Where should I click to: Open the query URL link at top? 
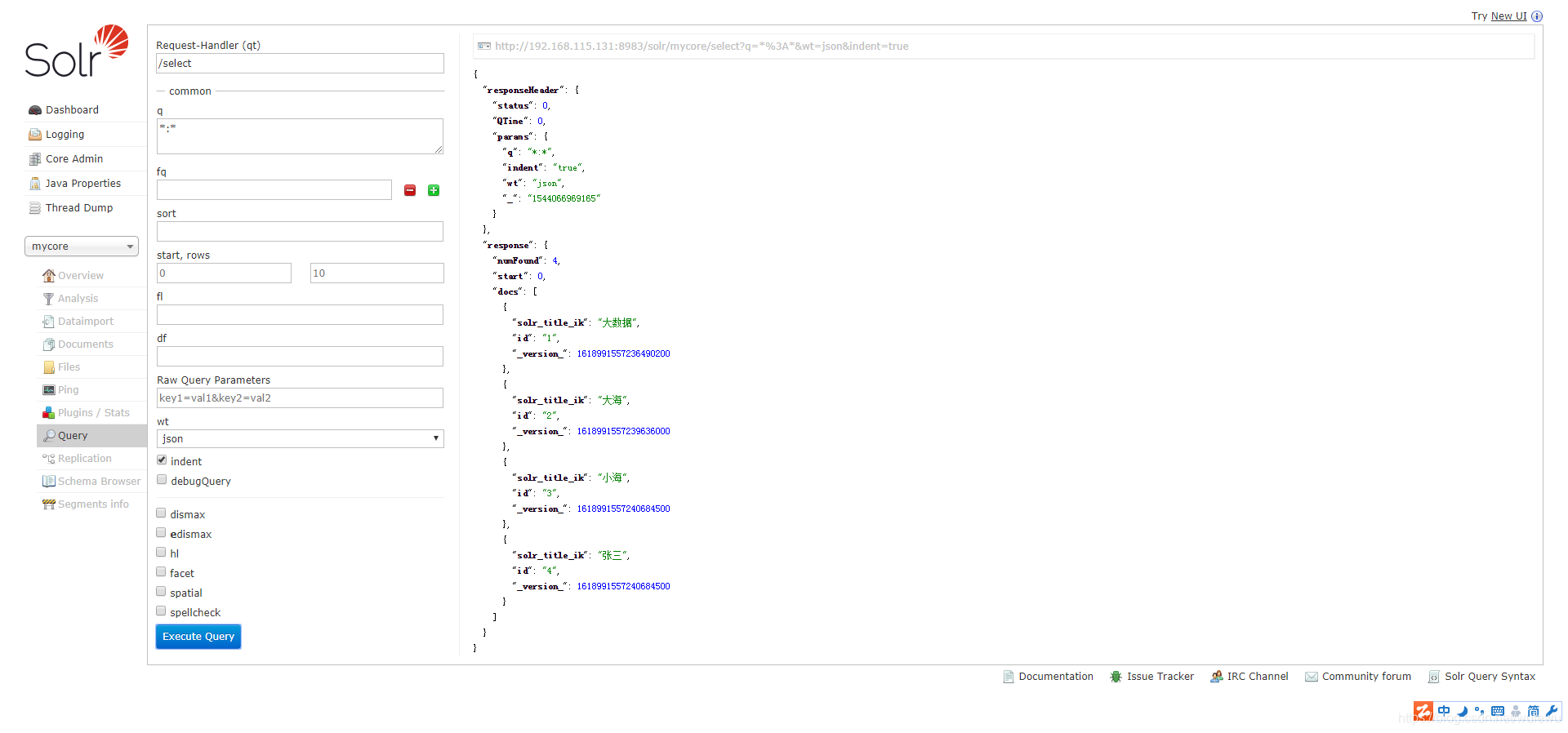click(702, 47)
